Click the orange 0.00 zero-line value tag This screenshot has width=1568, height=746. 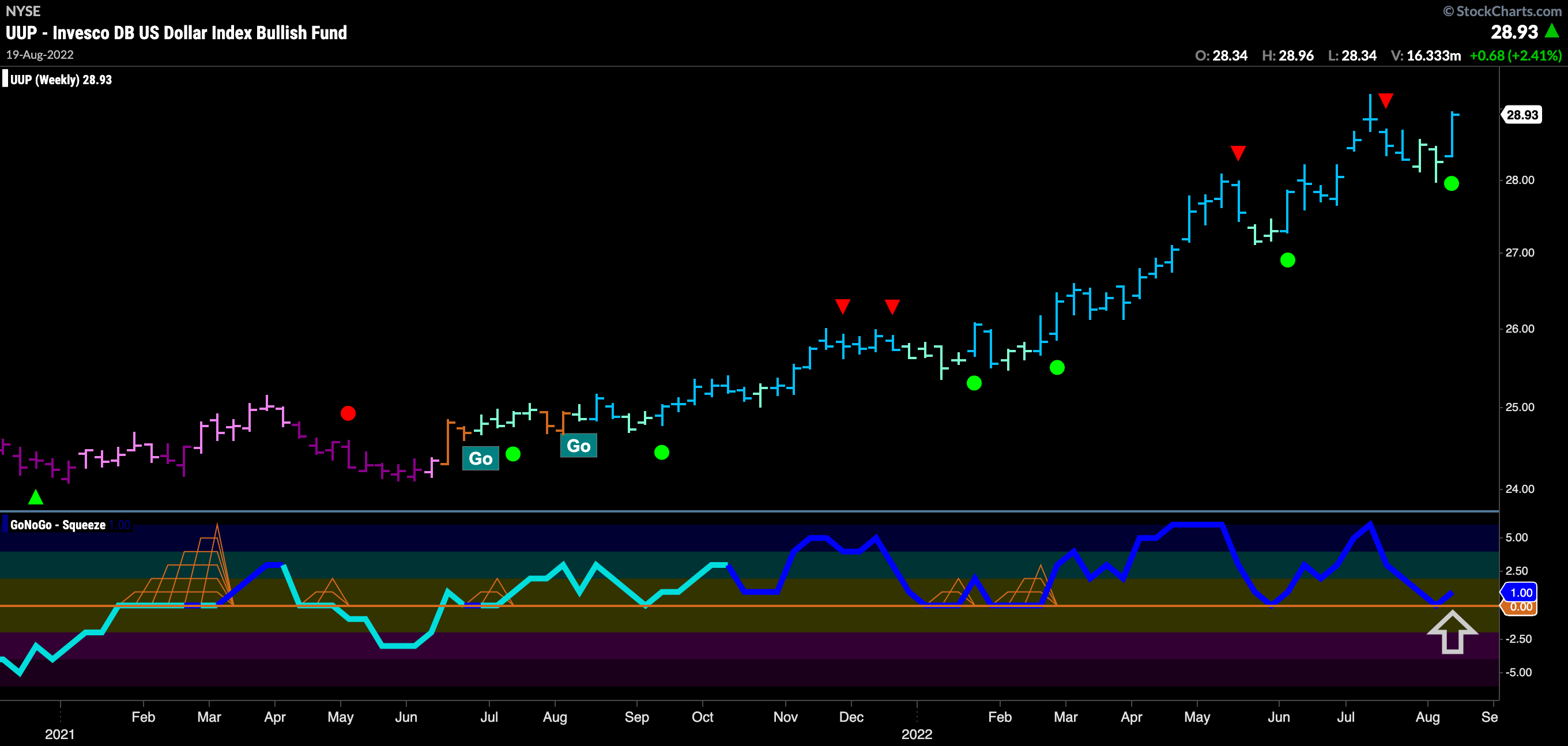[1520, 606]
